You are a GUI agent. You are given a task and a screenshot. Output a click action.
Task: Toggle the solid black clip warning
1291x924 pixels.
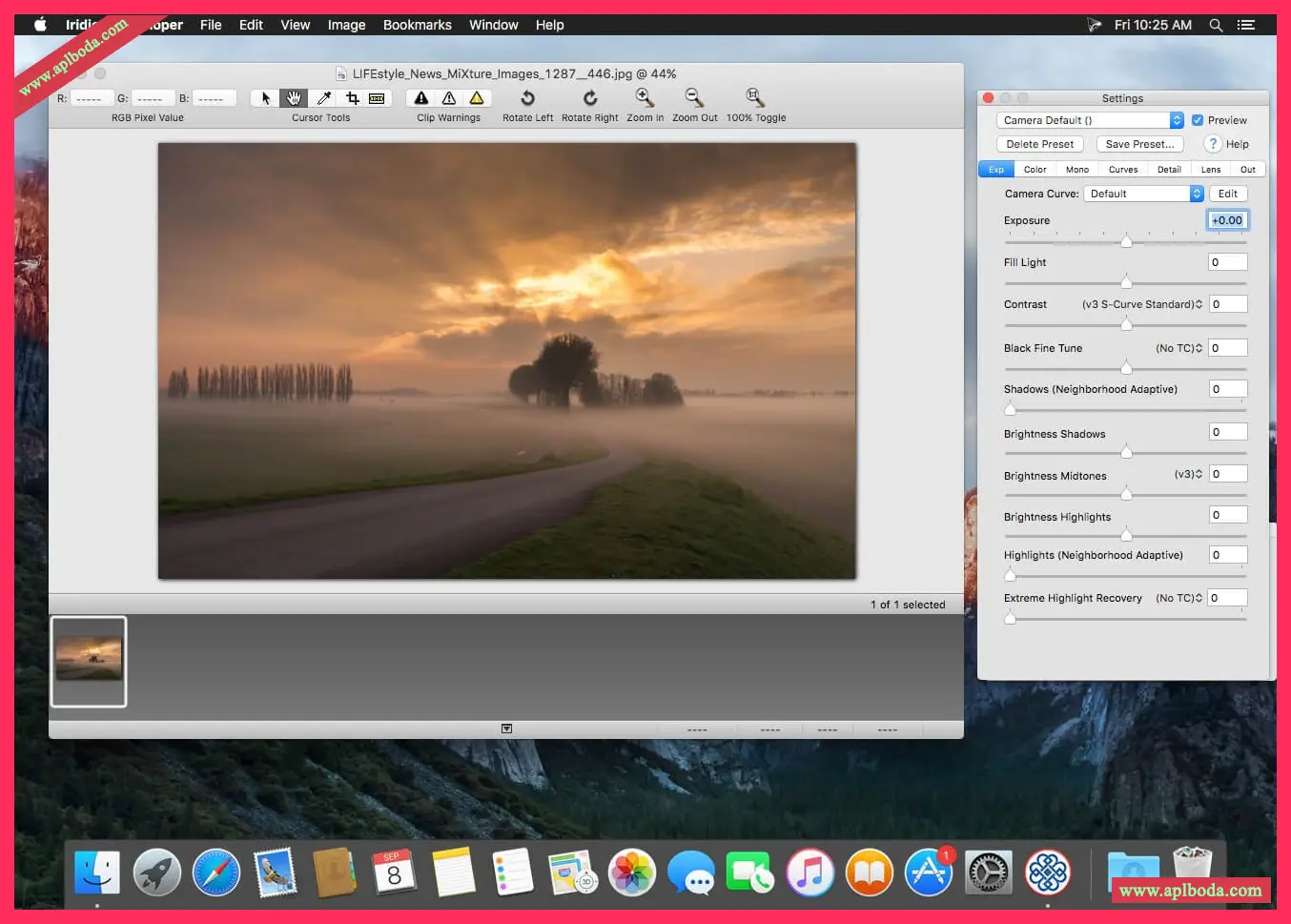421,98
